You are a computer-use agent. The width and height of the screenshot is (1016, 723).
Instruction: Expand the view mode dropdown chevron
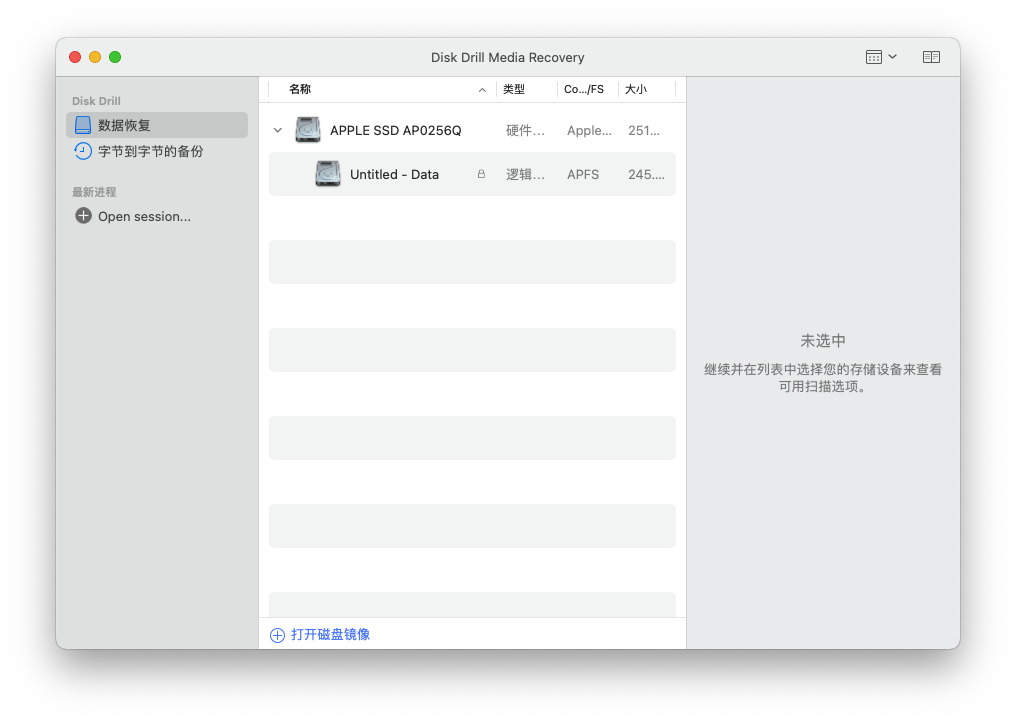pyautogui.click(x=892, y=56)
